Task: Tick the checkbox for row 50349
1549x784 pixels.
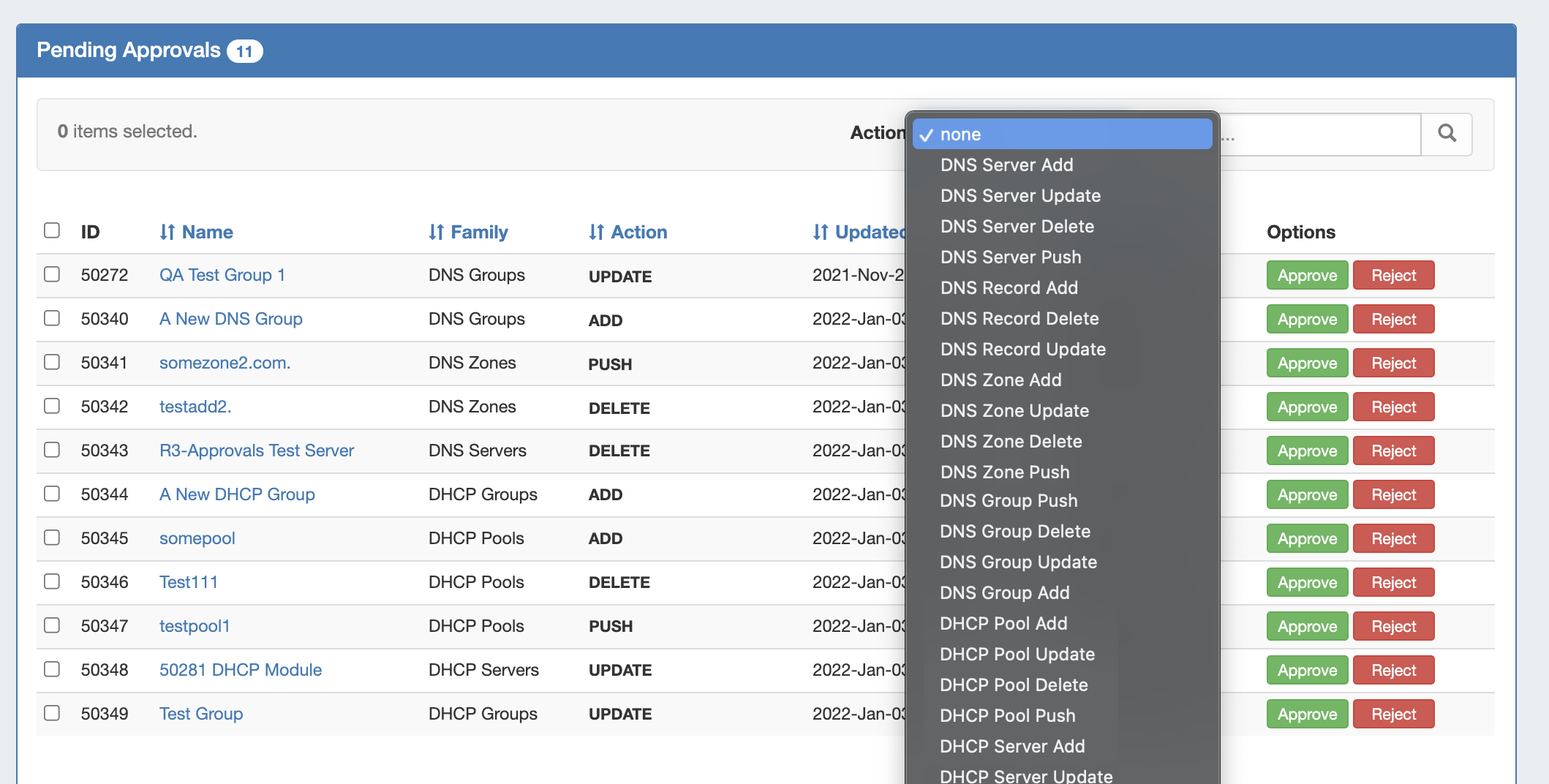Action: [52, 713]
